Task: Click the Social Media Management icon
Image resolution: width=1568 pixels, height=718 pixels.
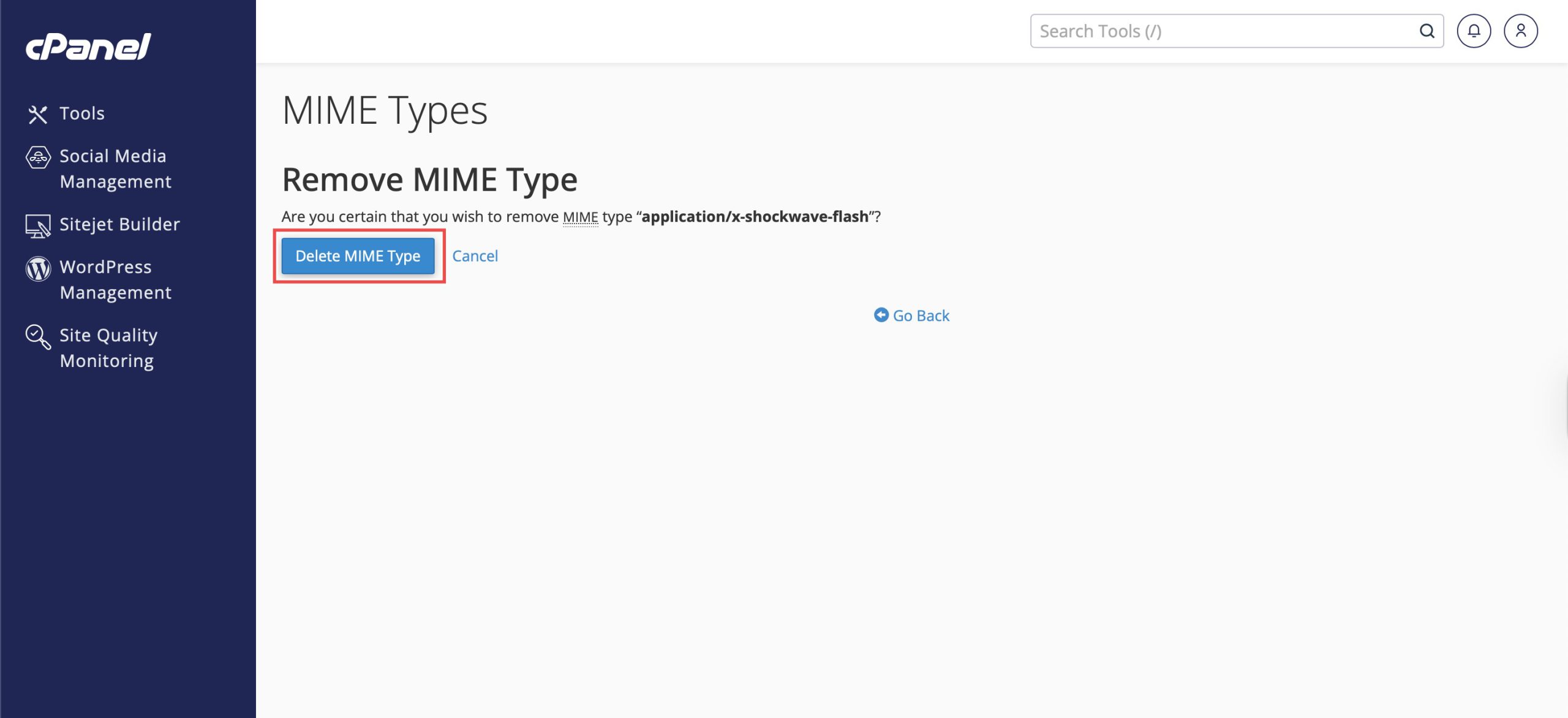Action: [x=38, y=157]
